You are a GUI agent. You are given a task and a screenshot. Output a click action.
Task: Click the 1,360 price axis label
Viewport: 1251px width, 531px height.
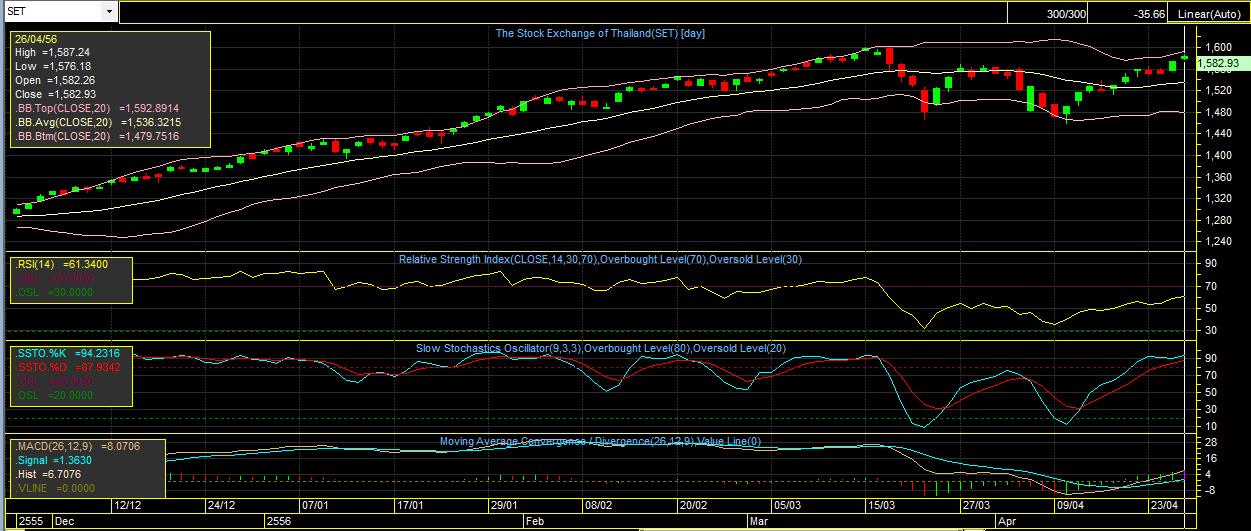pyautogui.click(x=1219, y=177)
